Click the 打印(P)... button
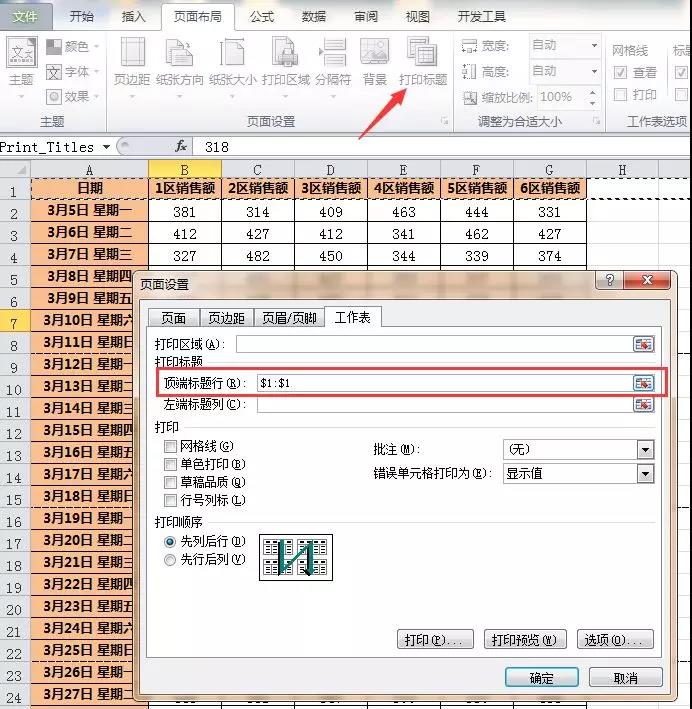Viewport: 692px width, 709px height. pyautogui.click(x=435, y=640)
